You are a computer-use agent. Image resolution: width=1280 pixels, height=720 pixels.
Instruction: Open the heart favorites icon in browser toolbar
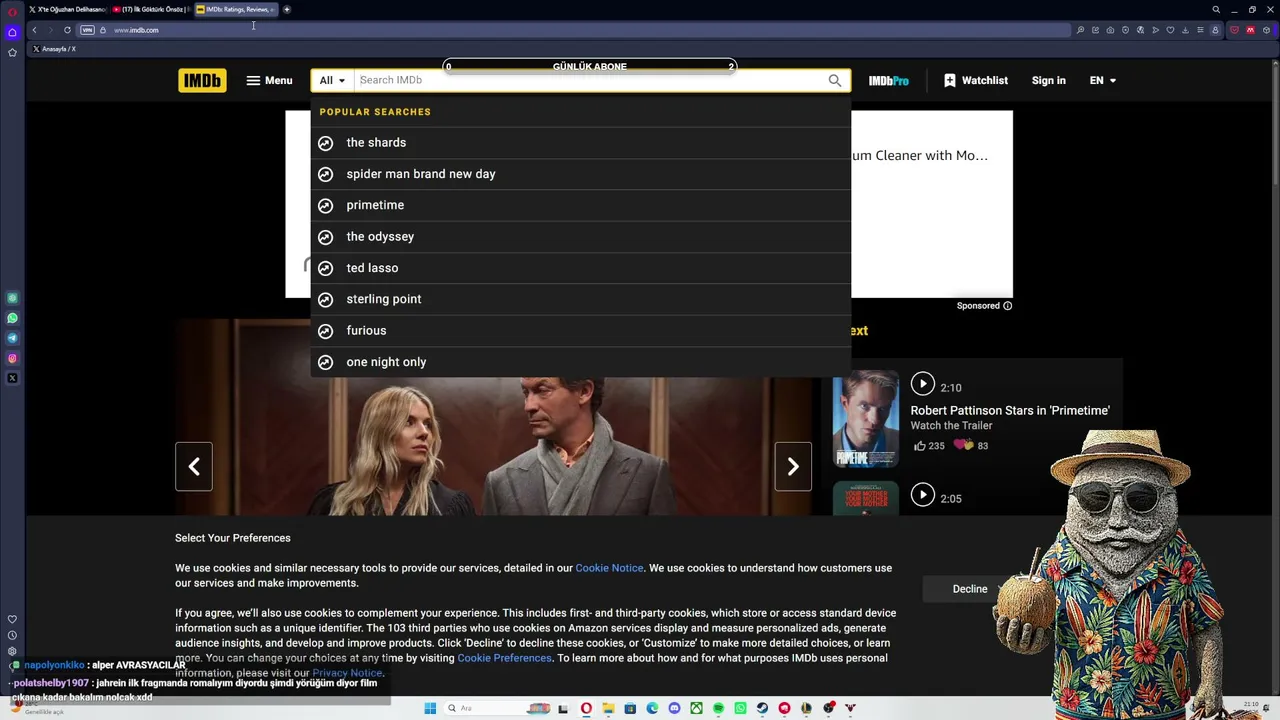coord(1170,30)
